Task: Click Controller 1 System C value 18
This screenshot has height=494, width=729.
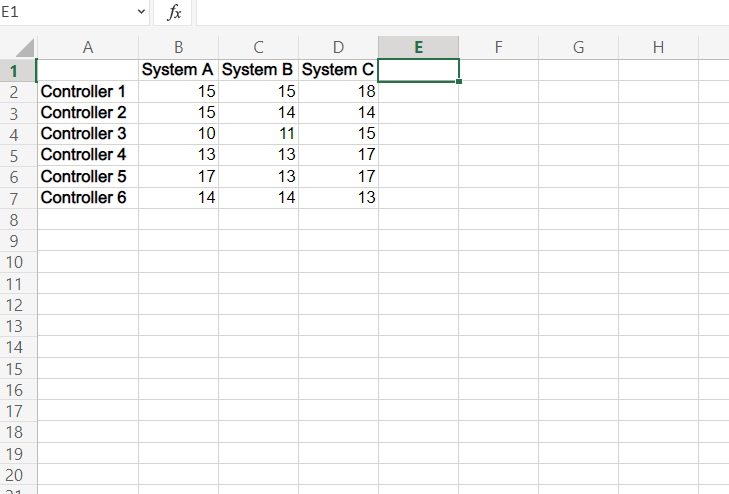Action: click(338, 92)
